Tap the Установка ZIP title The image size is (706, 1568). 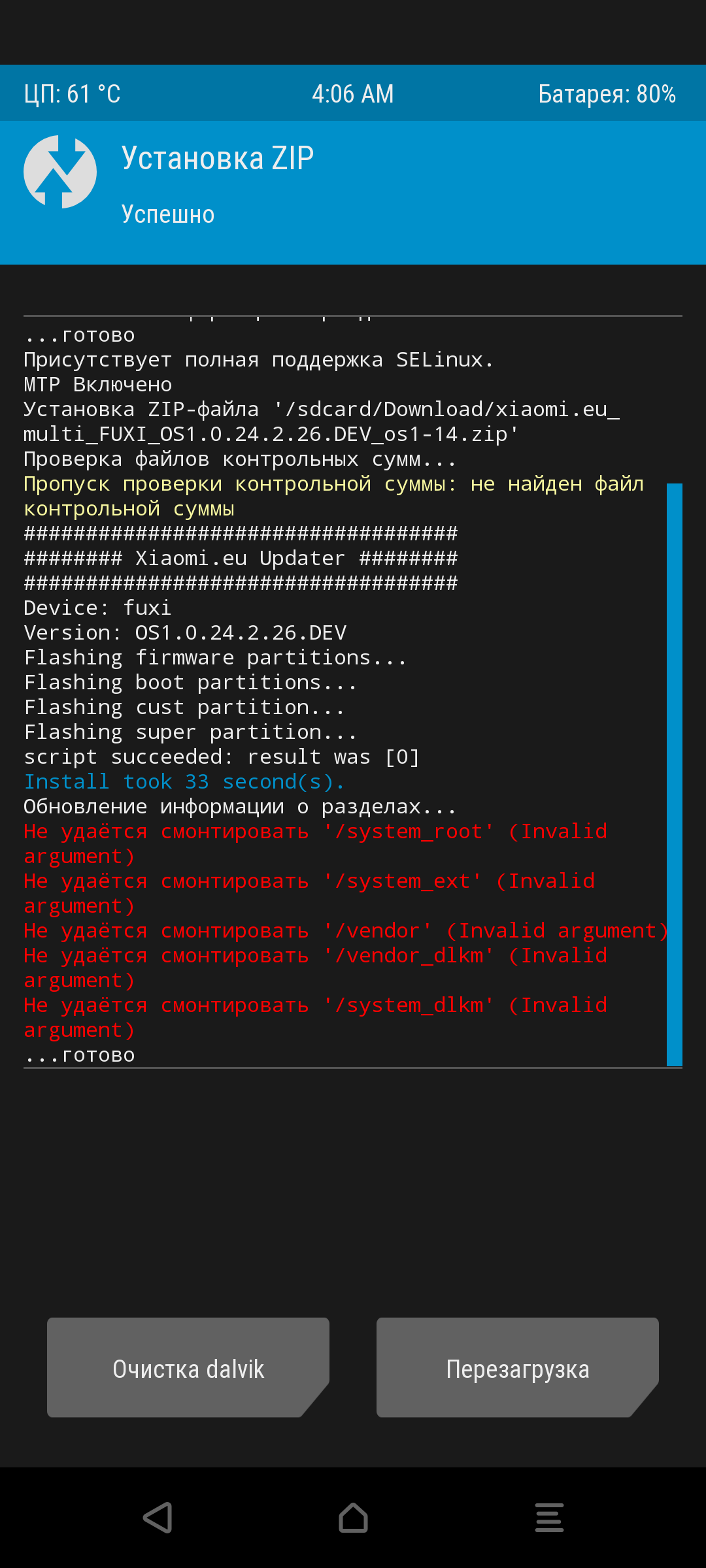(218, 159)
